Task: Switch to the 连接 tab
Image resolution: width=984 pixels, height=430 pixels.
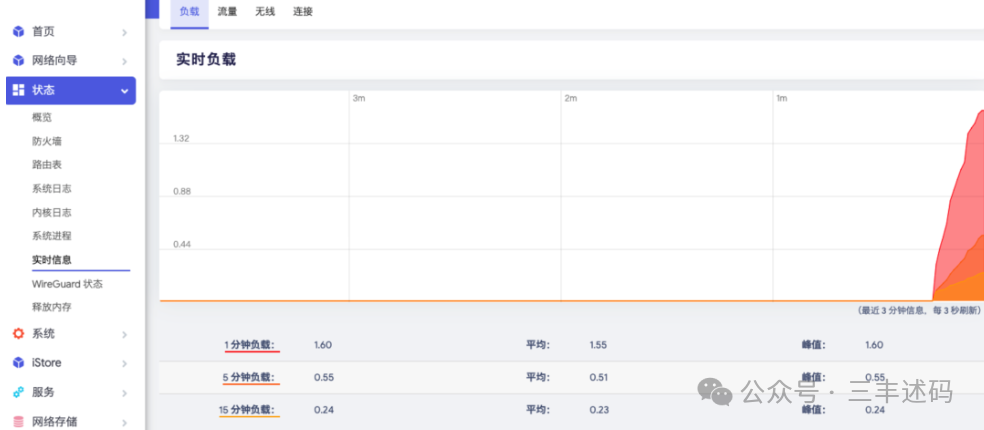Action: [302, 11]
